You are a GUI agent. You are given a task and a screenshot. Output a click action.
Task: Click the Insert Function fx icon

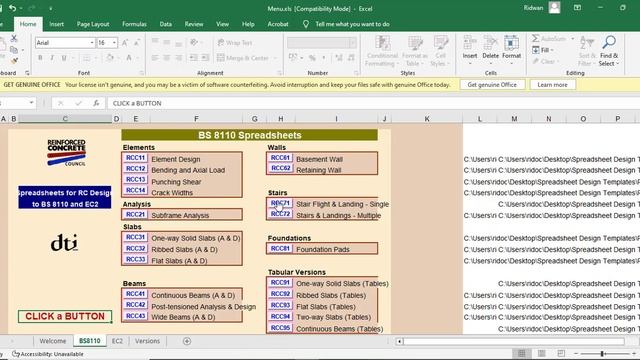pos(96,103)
